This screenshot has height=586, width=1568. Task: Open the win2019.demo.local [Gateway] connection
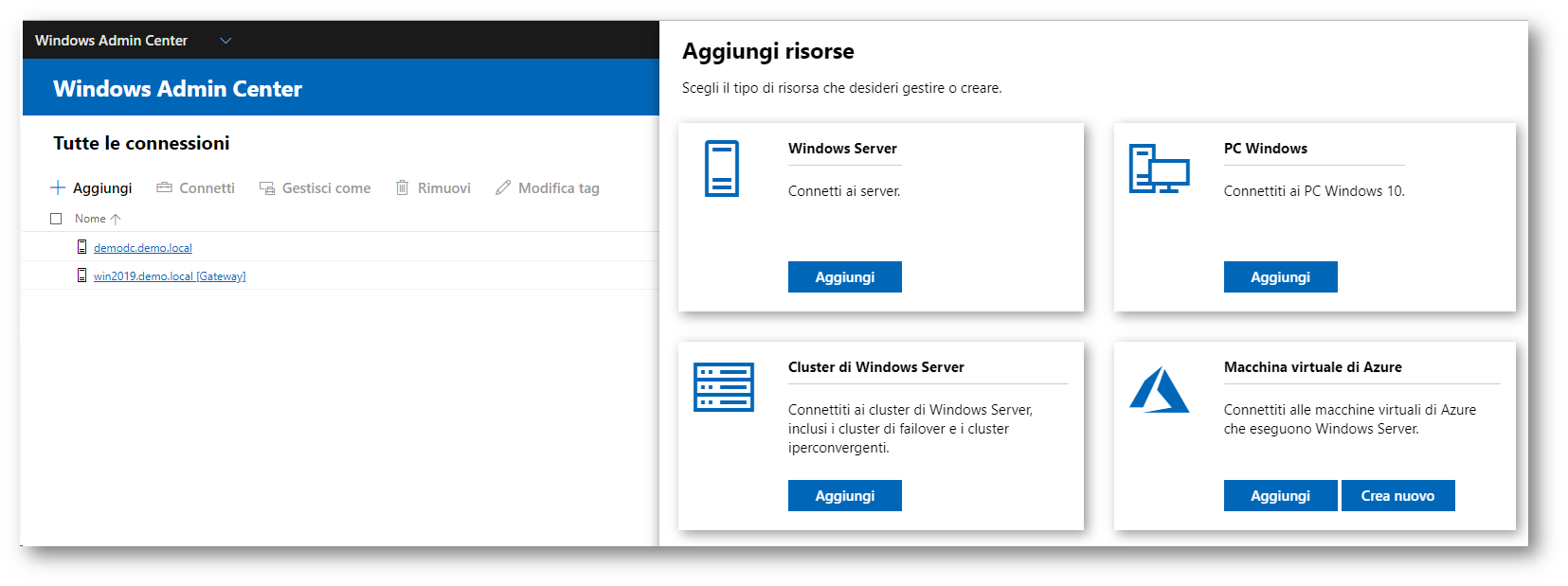(170, 276)
